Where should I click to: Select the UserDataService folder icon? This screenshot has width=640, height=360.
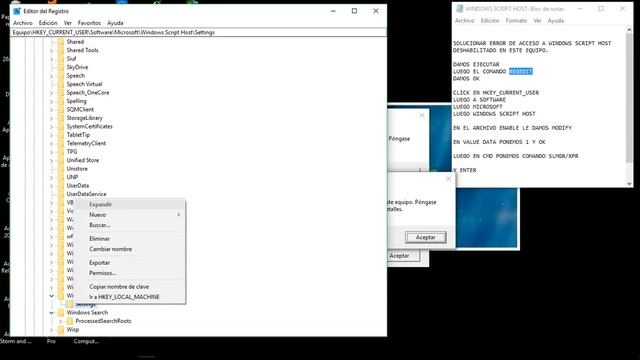61,194
